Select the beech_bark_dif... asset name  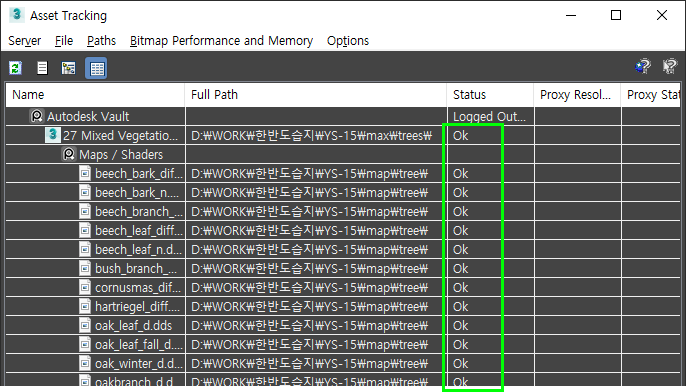coord(139,174)
